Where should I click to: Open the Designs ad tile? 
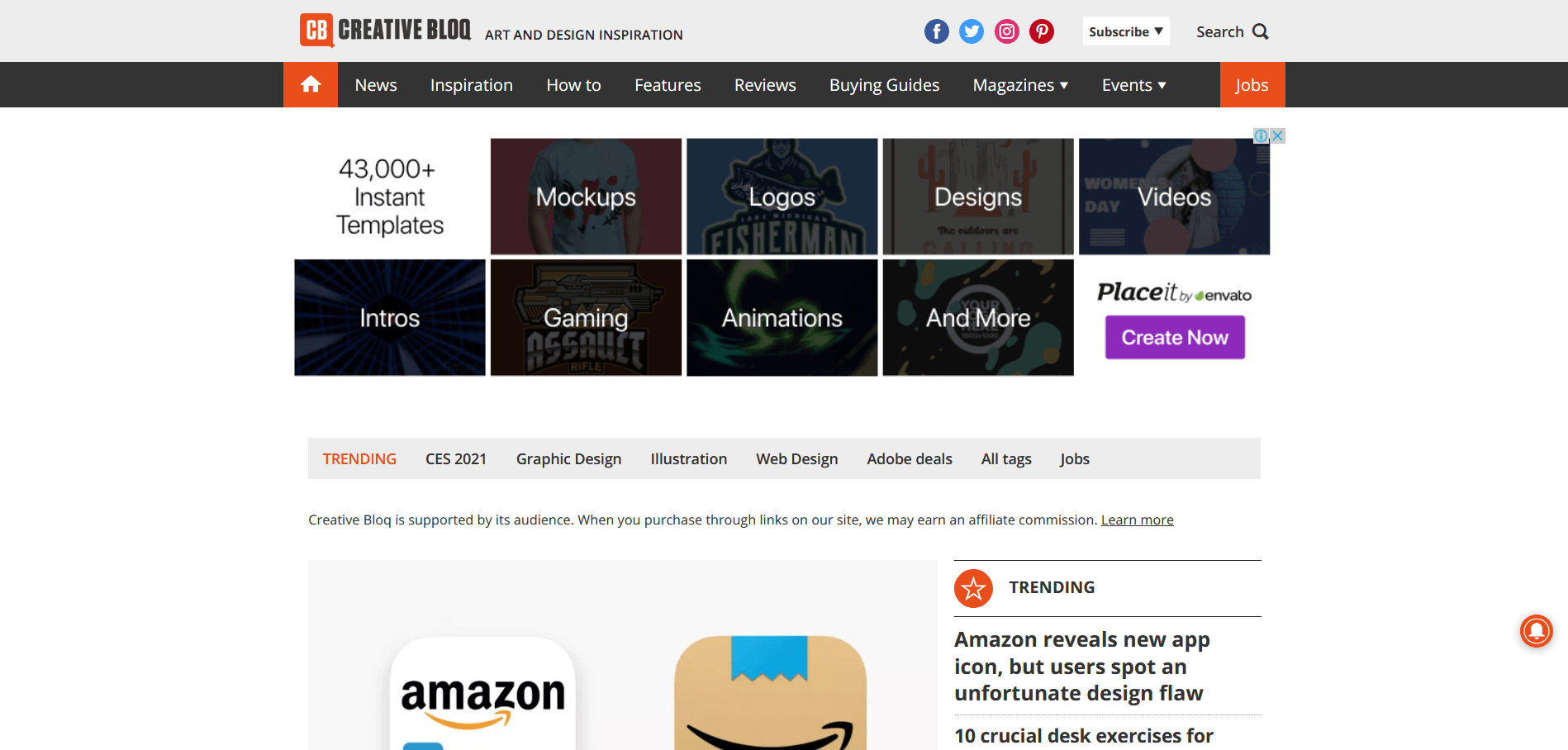(x=978, y=197)
